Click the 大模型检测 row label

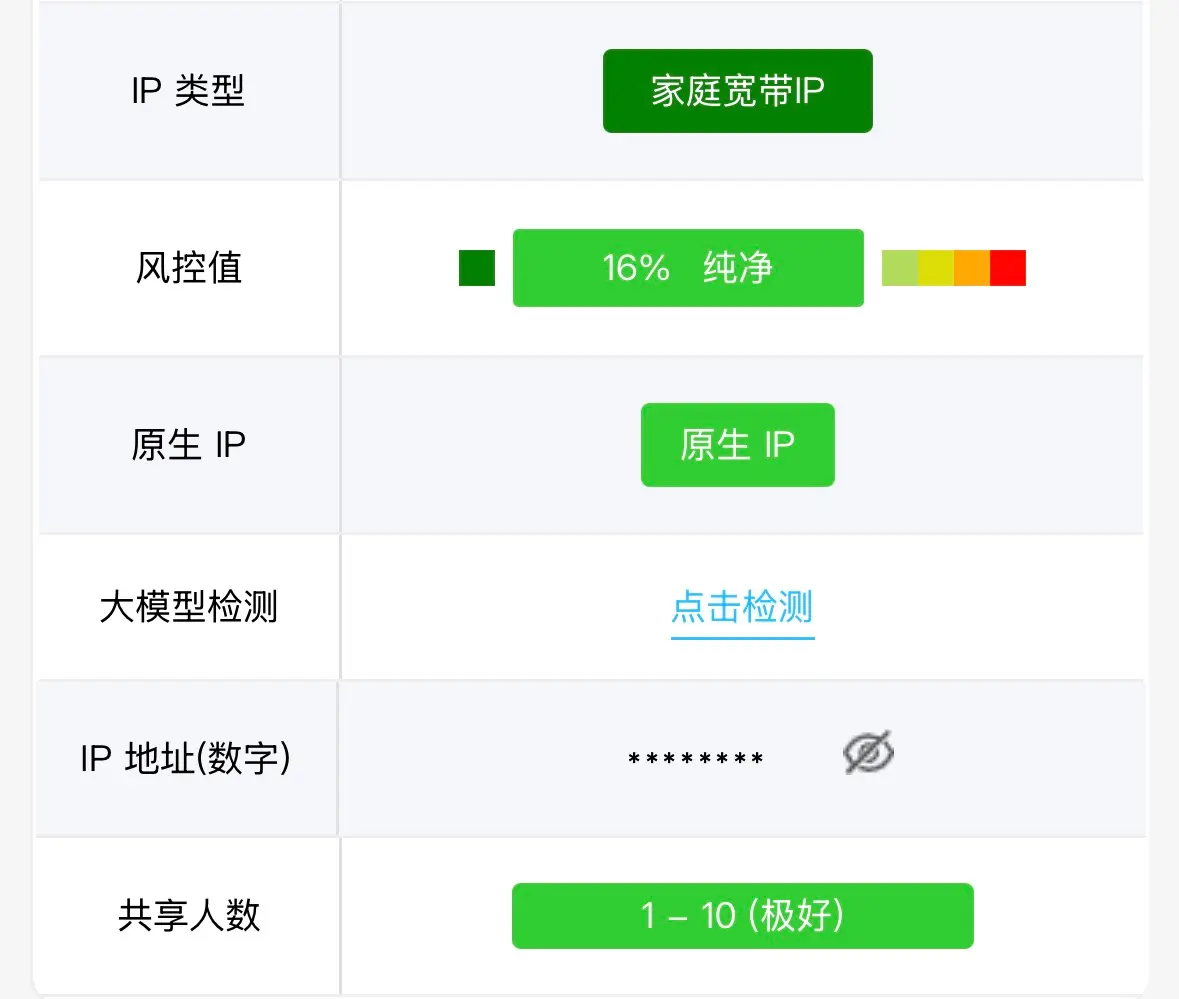(188, 608)
